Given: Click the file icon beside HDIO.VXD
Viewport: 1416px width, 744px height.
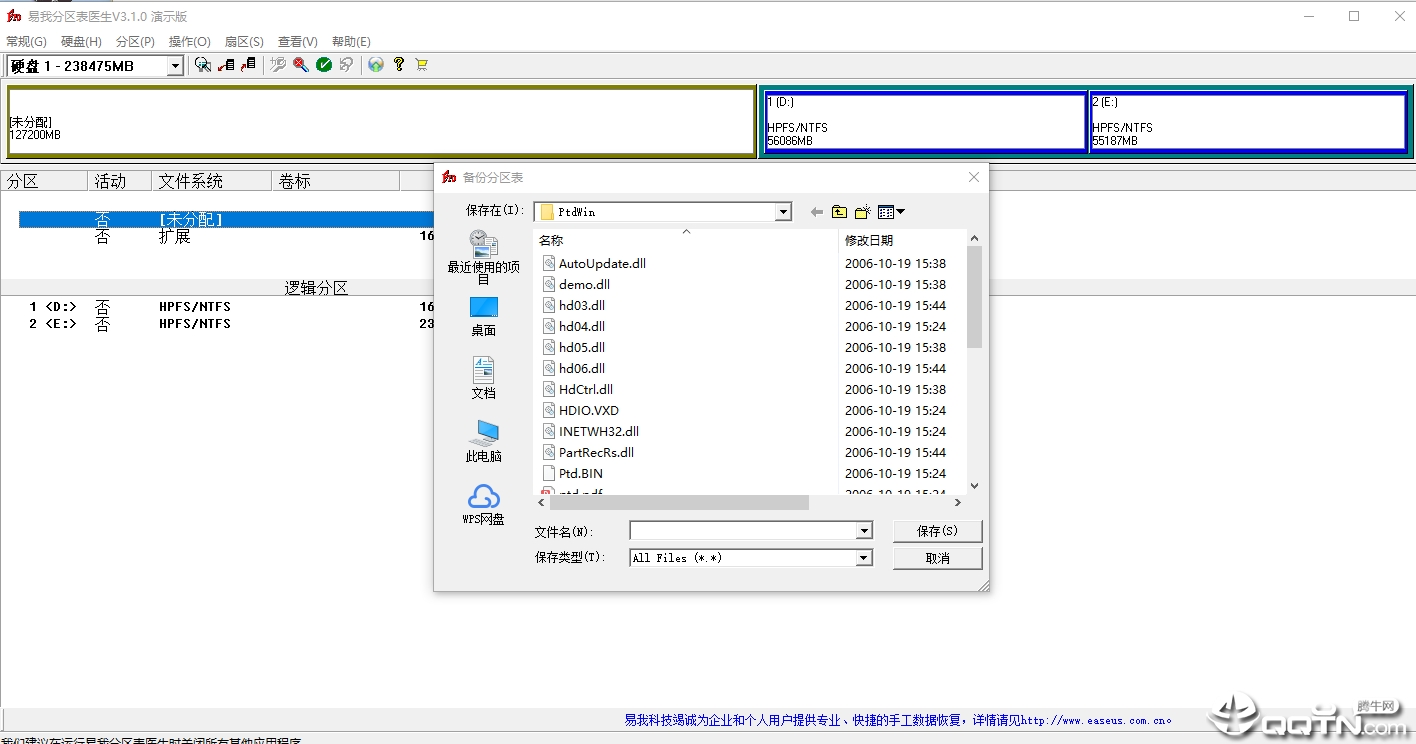Looking at the screenshot, I should pos(548,410).
